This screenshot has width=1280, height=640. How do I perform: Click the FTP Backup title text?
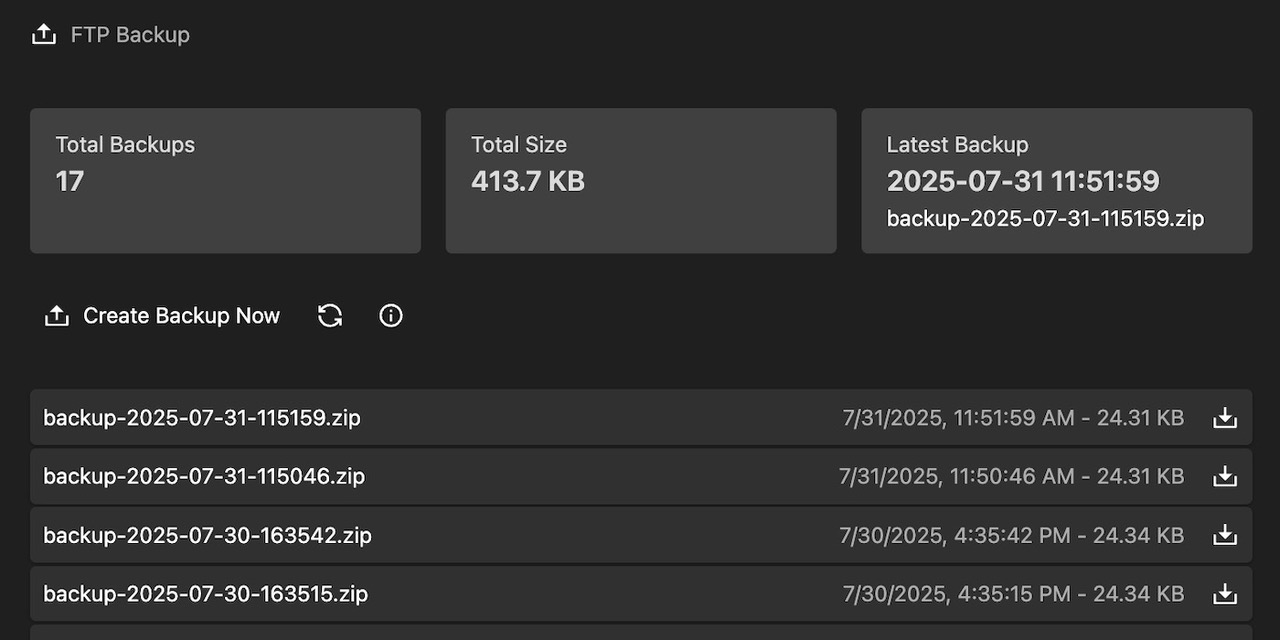point(128,33)
